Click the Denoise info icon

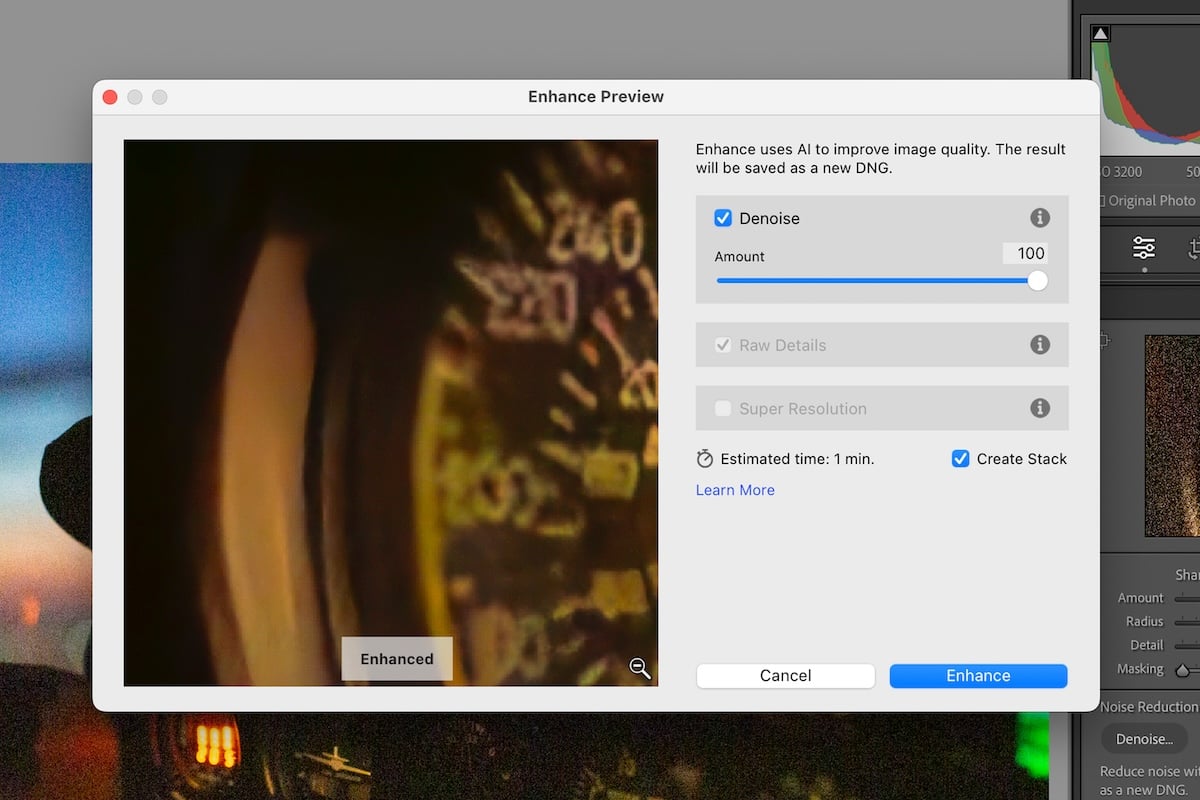click(x=1039, y=218)
